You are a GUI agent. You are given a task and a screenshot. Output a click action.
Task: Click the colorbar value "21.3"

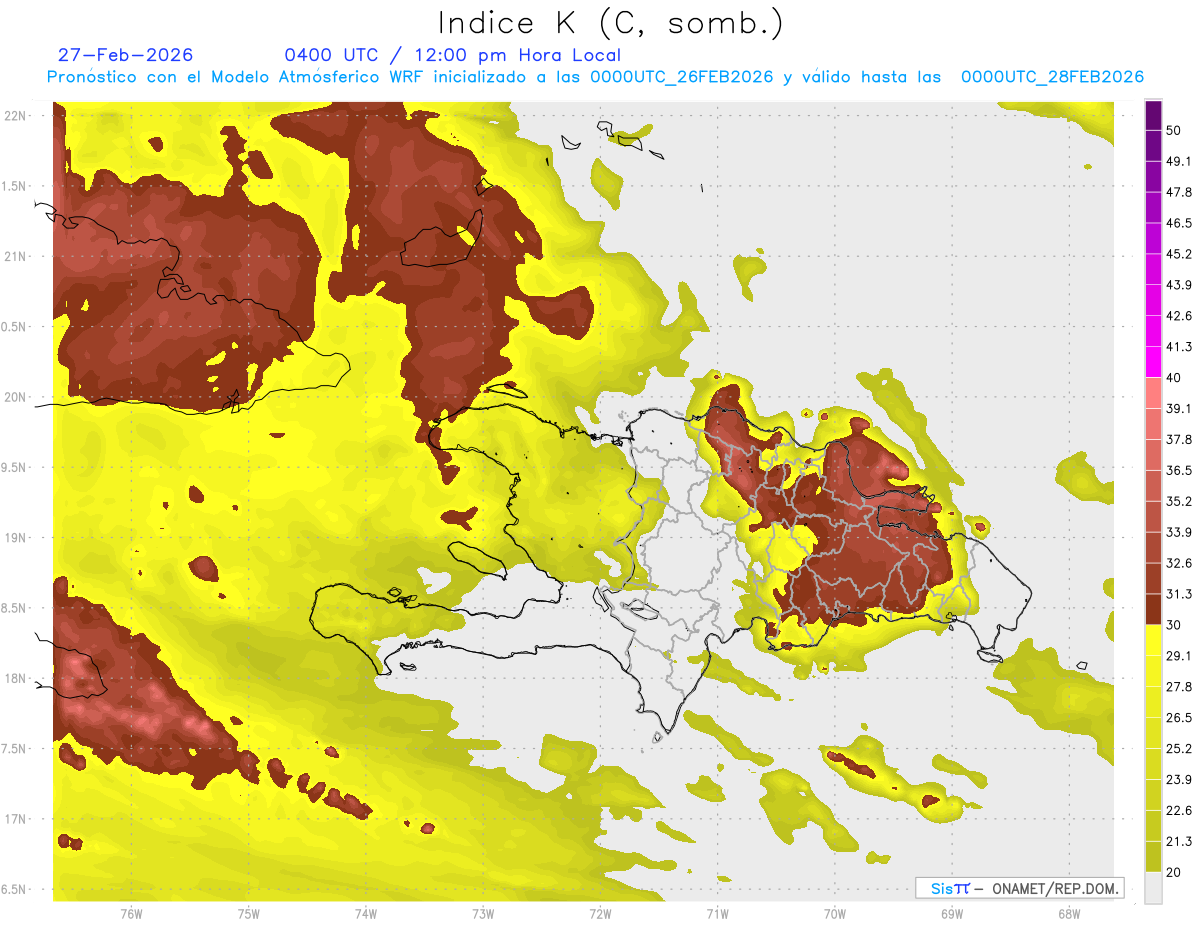coord(1179,841)
